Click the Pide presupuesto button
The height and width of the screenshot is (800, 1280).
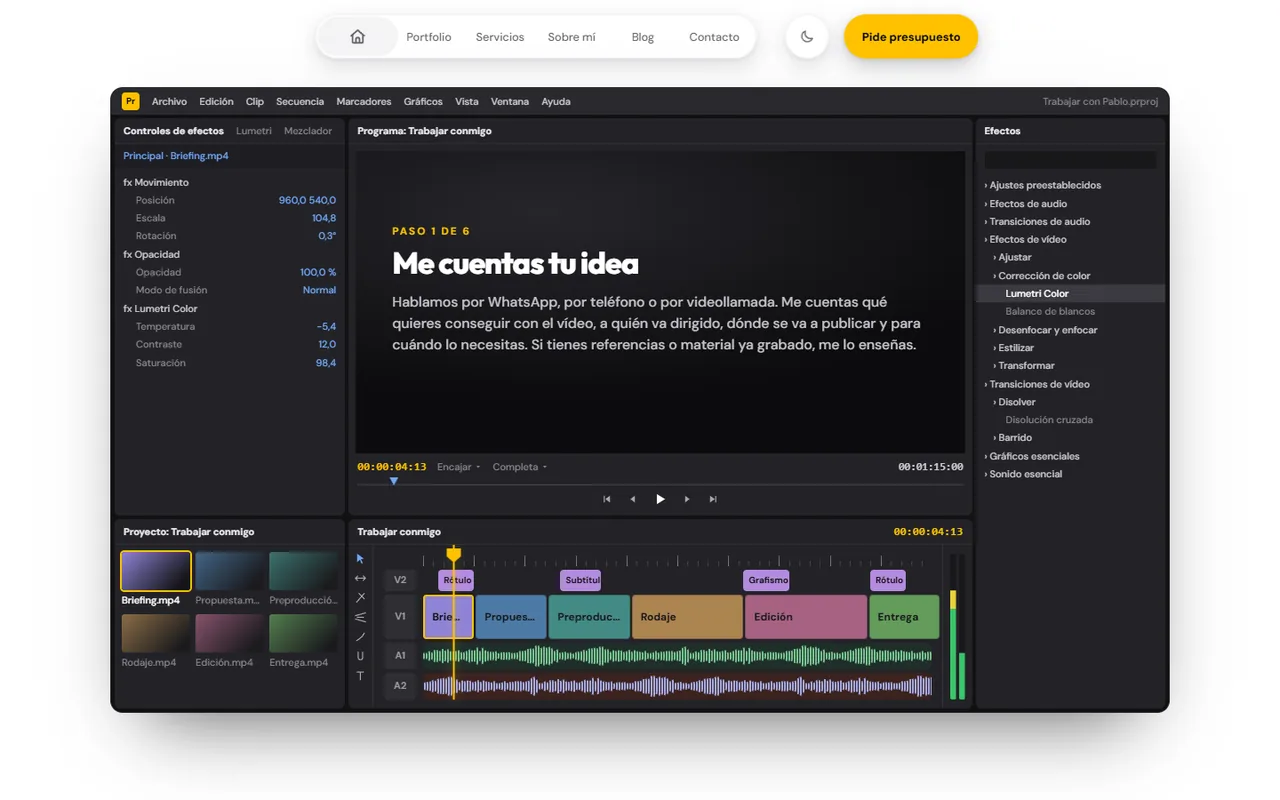[x=911, y=37]
